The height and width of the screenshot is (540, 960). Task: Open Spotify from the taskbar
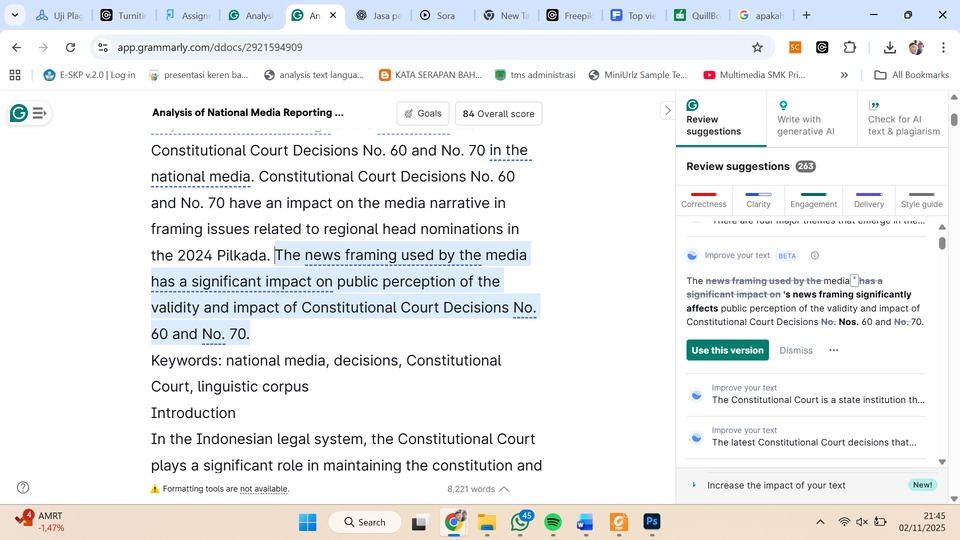pos(553,522)
